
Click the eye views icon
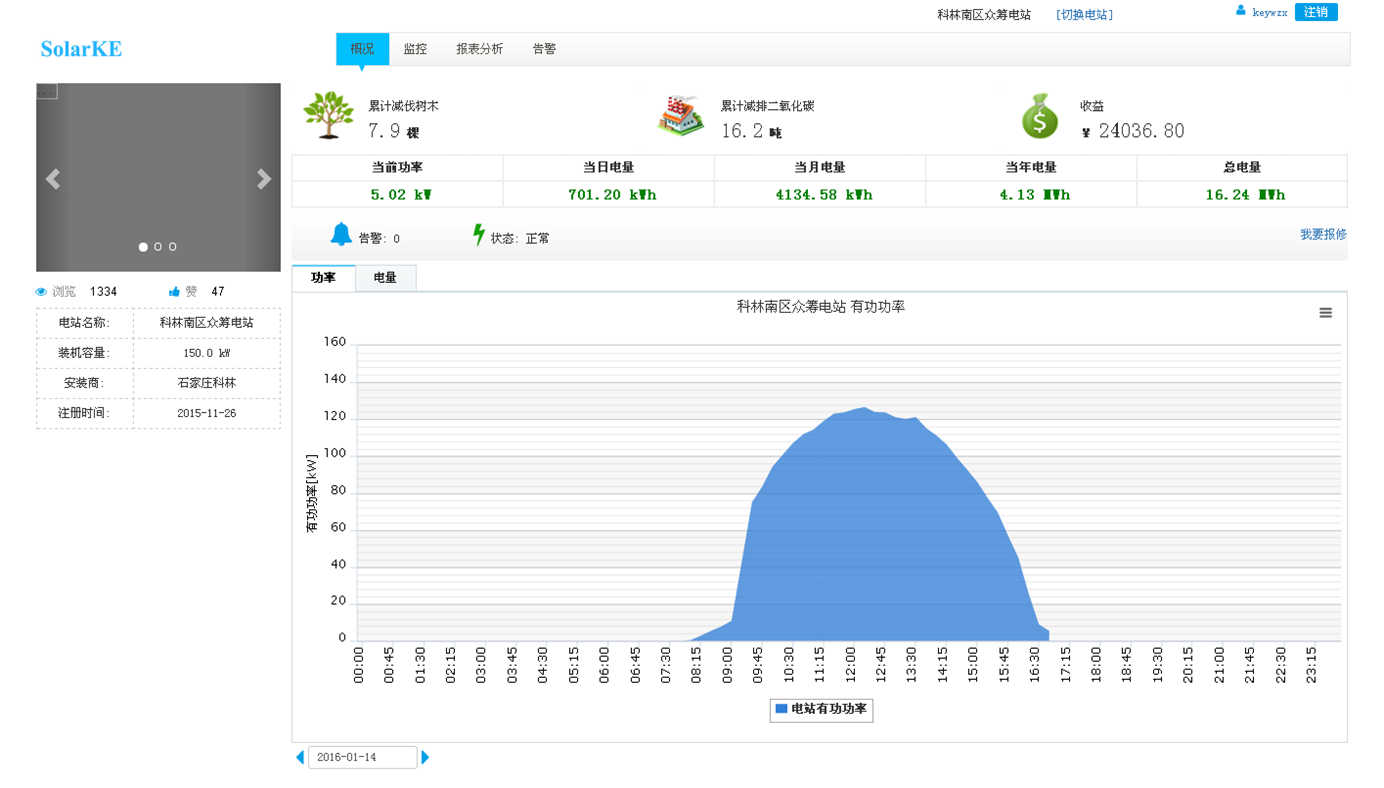[42, 292]
